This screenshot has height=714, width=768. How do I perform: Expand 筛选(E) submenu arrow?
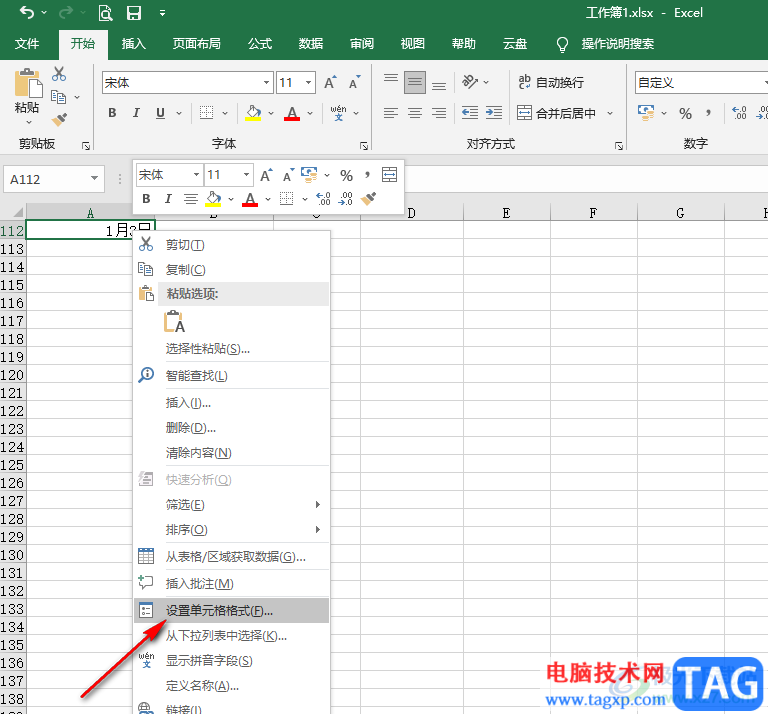coord(318,504)
